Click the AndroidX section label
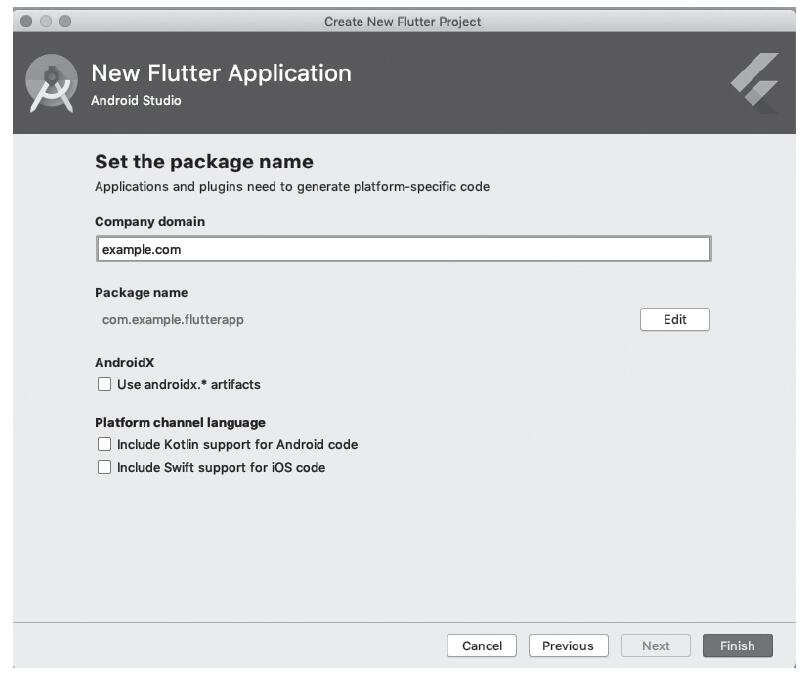Image resolution: width=811 pixels, height=673 pixels. tap(124, 363)
